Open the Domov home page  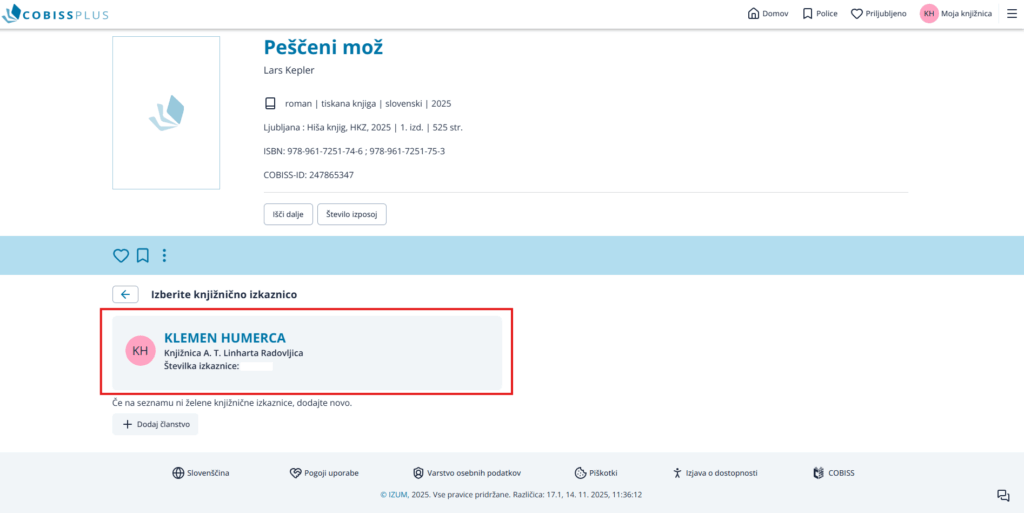(x=768, y=14)
